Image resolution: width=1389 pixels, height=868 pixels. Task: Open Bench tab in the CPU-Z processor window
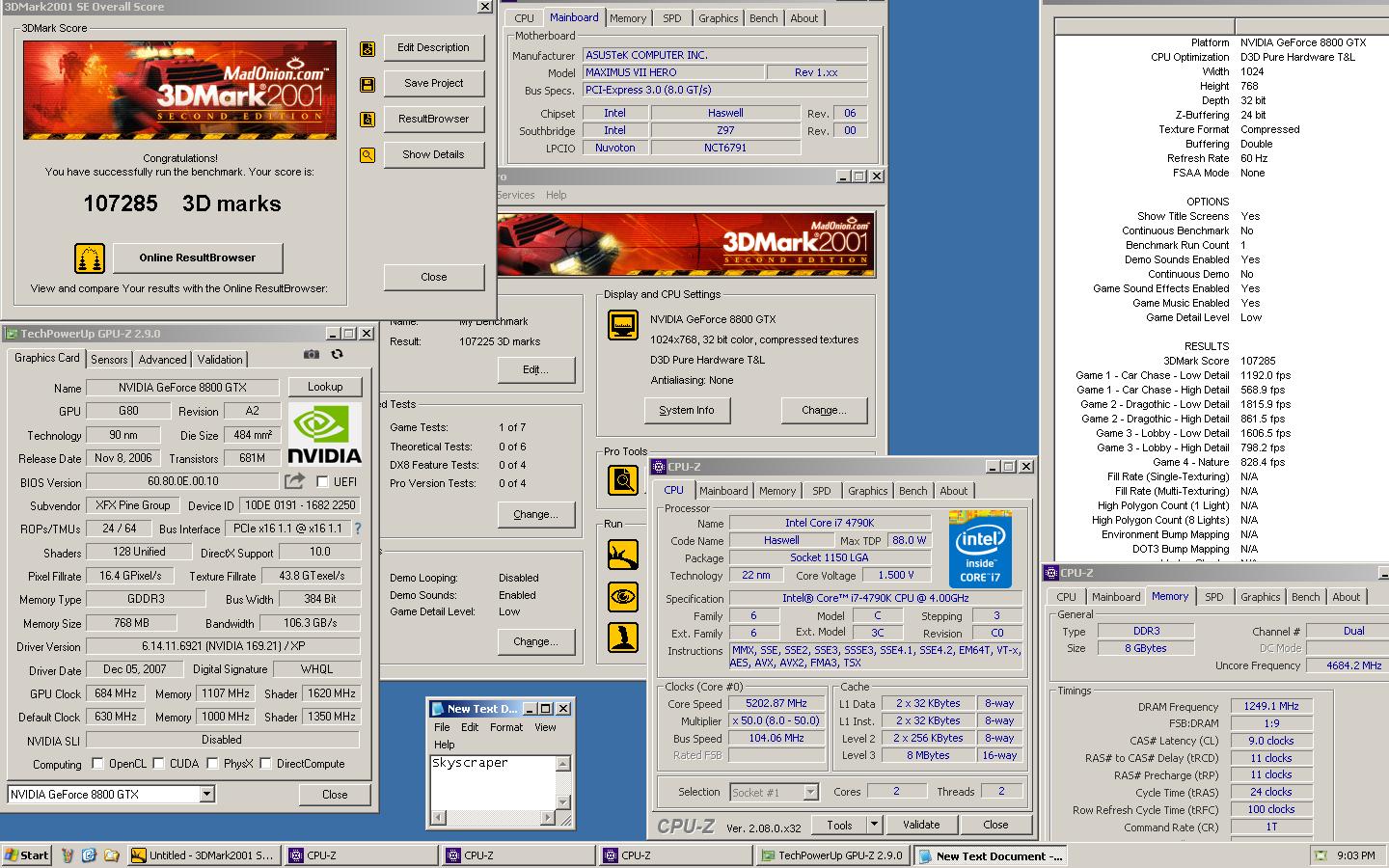click(x=912, y=491)
